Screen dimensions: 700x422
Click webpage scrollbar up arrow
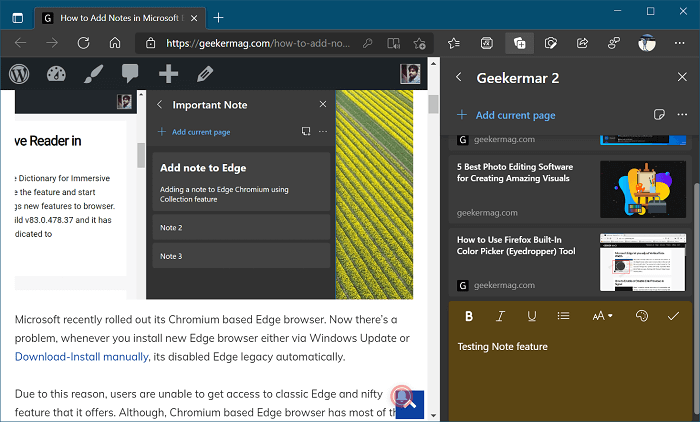433,63
